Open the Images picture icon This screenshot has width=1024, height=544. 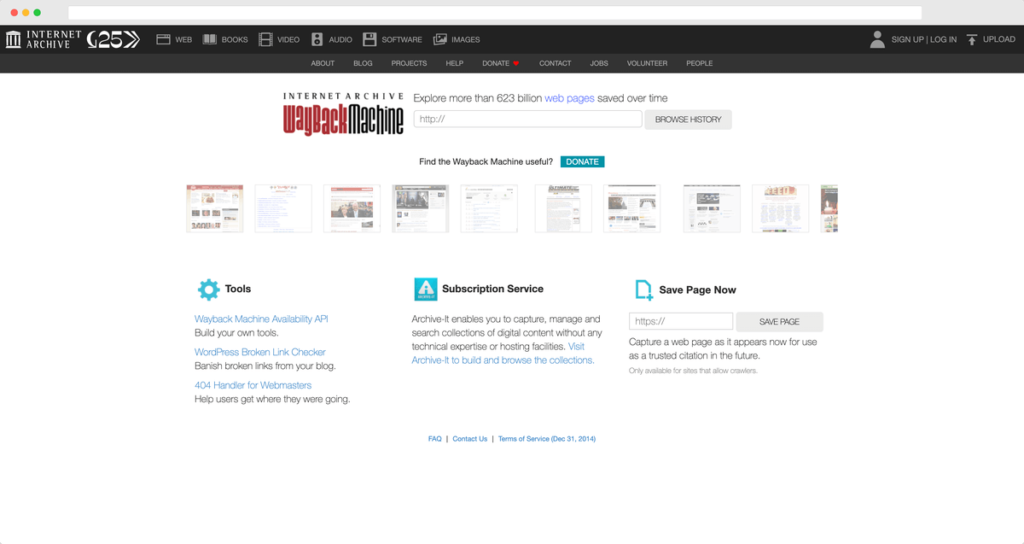440,40
